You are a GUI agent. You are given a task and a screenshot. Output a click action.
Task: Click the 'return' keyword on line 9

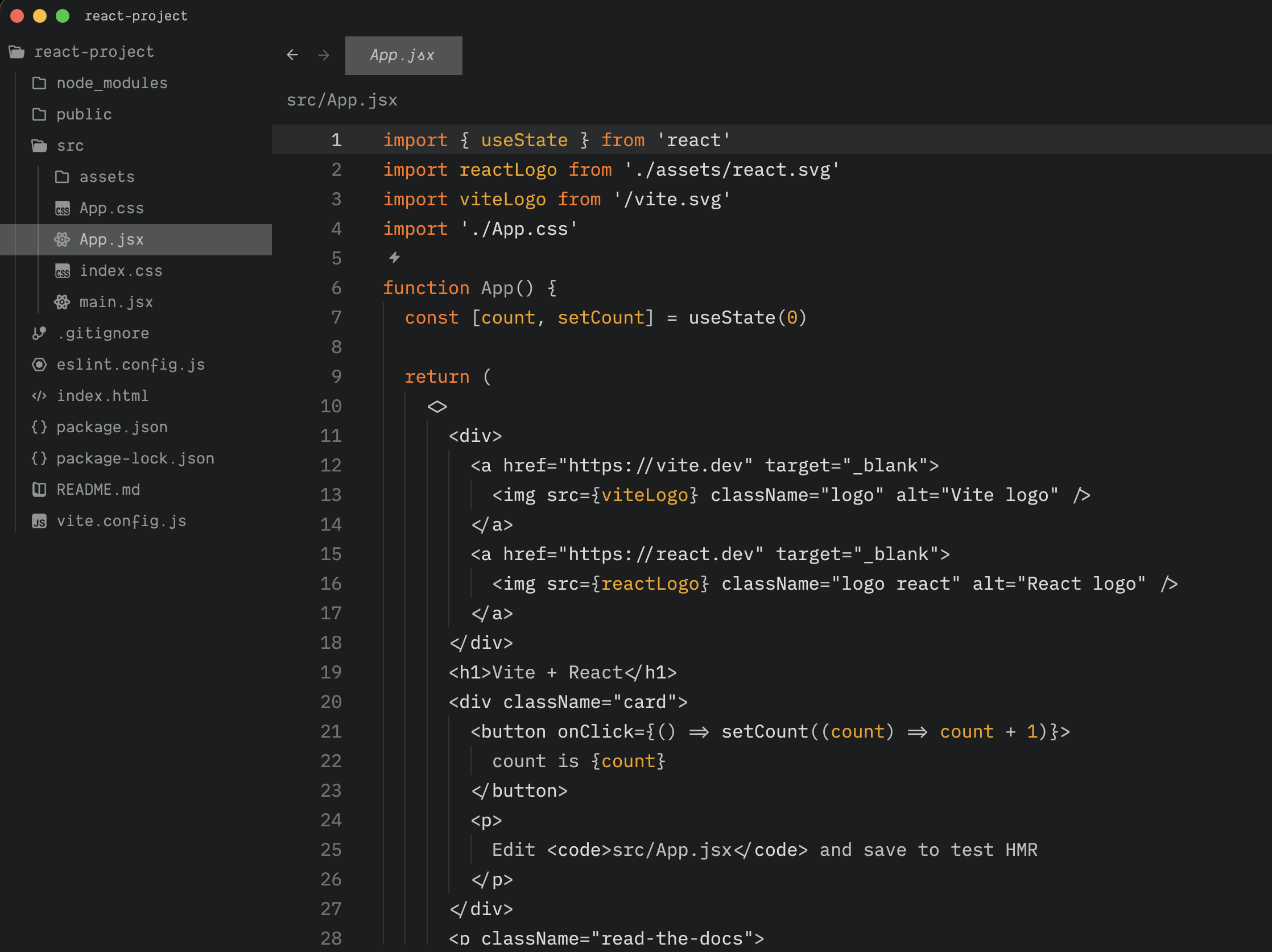pos(437,376)
